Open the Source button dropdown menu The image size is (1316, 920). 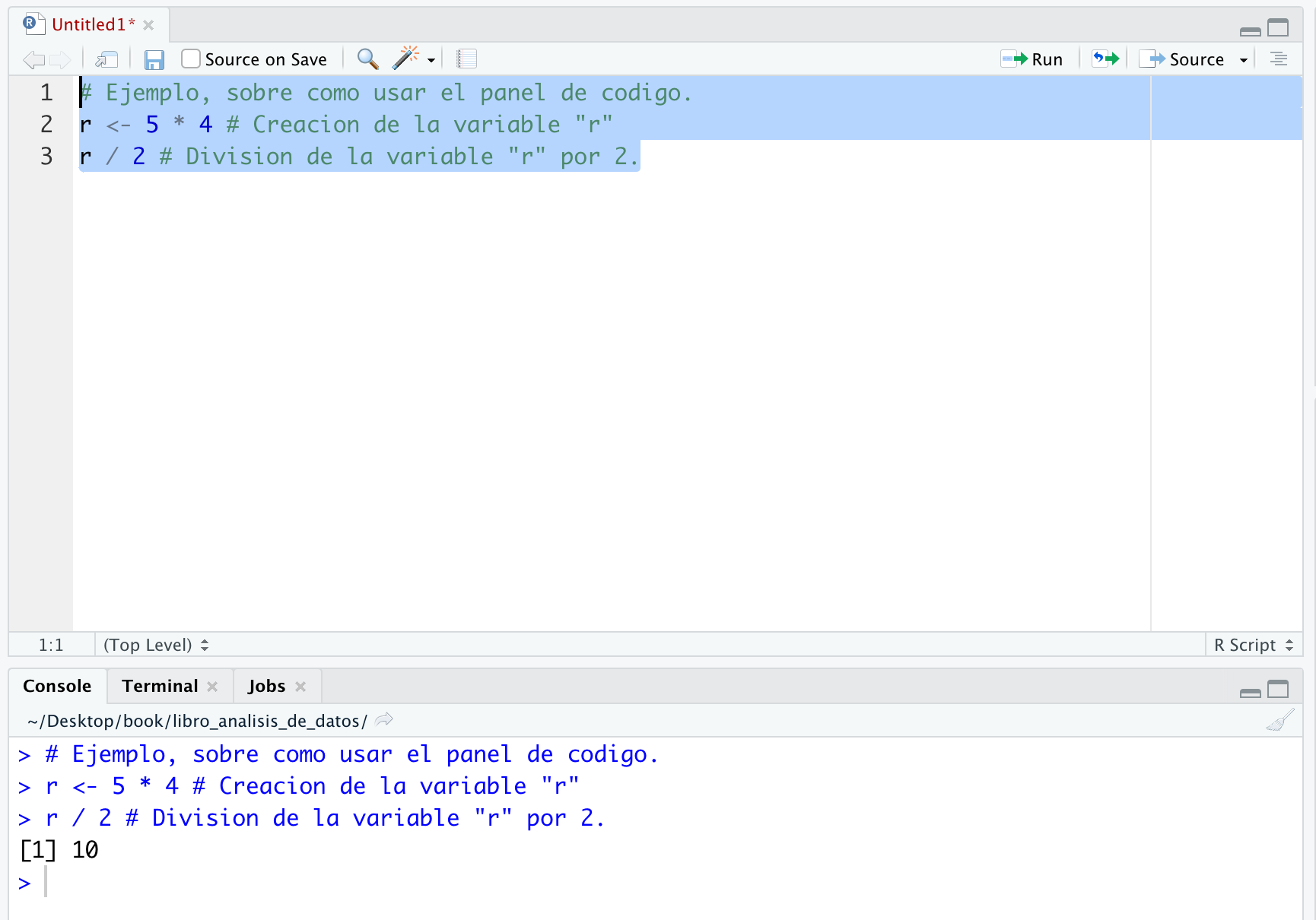click(x=1244, y=59)
